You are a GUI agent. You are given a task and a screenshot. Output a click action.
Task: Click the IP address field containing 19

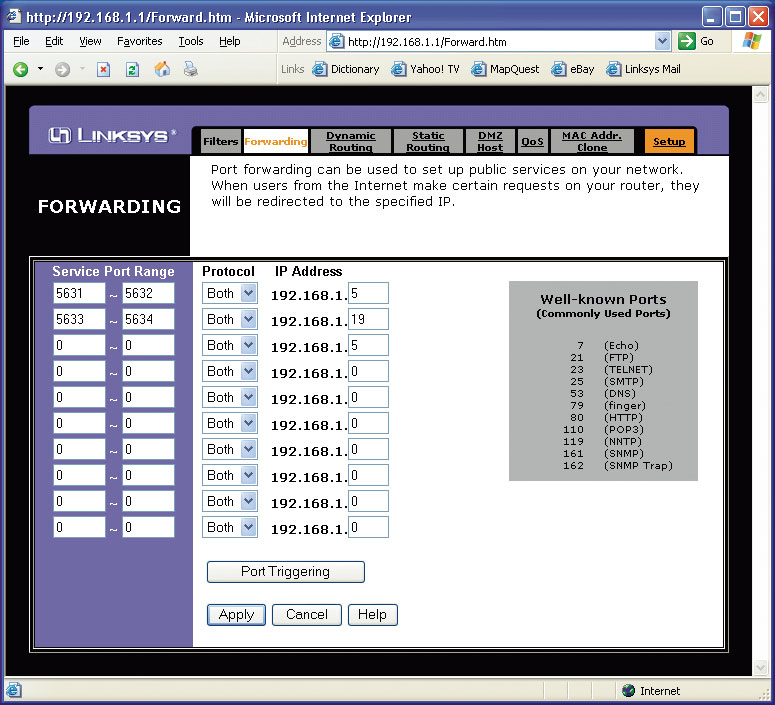coord(368,319)
